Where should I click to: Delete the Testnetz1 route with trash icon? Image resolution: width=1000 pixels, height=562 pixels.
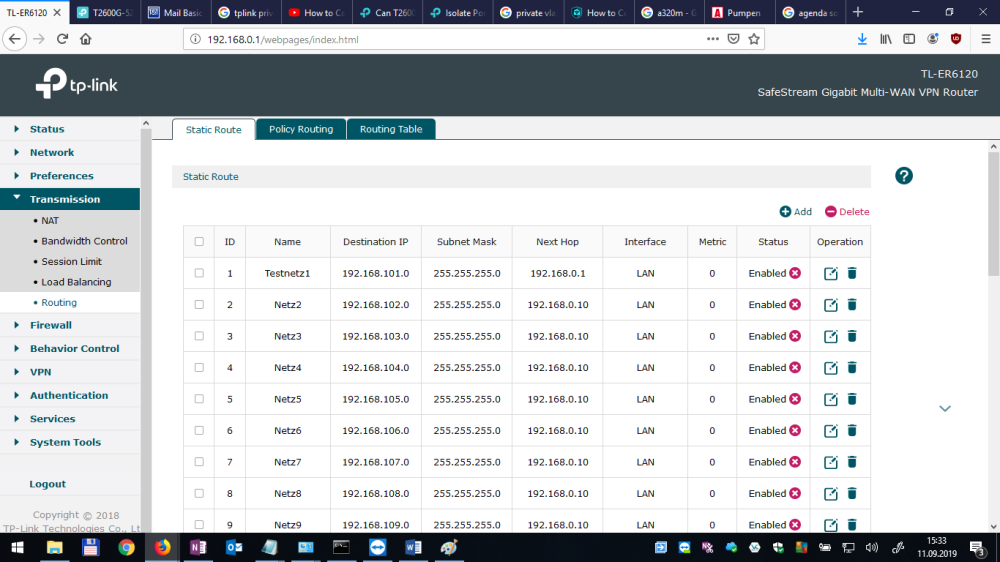pos(852,273)
